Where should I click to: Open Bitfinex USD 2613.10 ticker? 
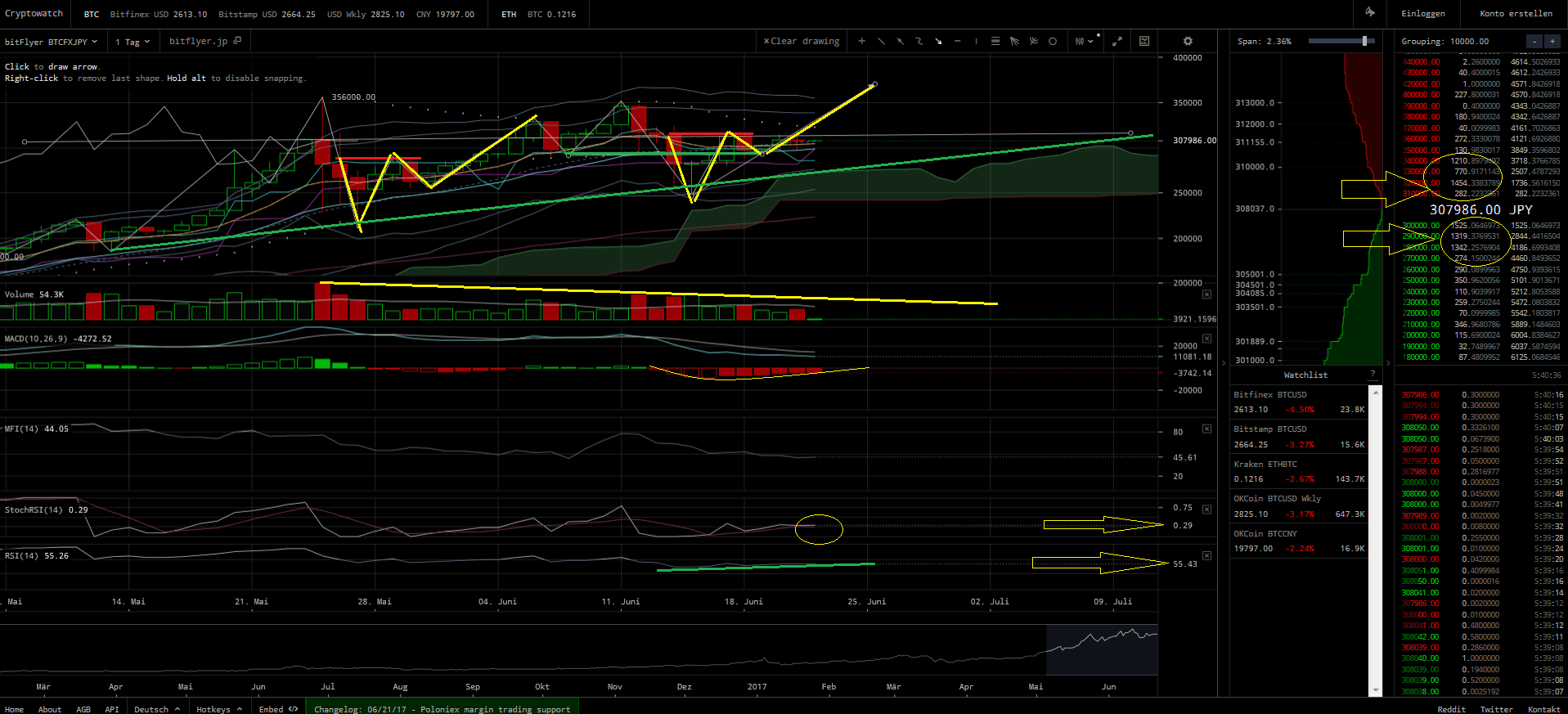(x=159, y=14)
